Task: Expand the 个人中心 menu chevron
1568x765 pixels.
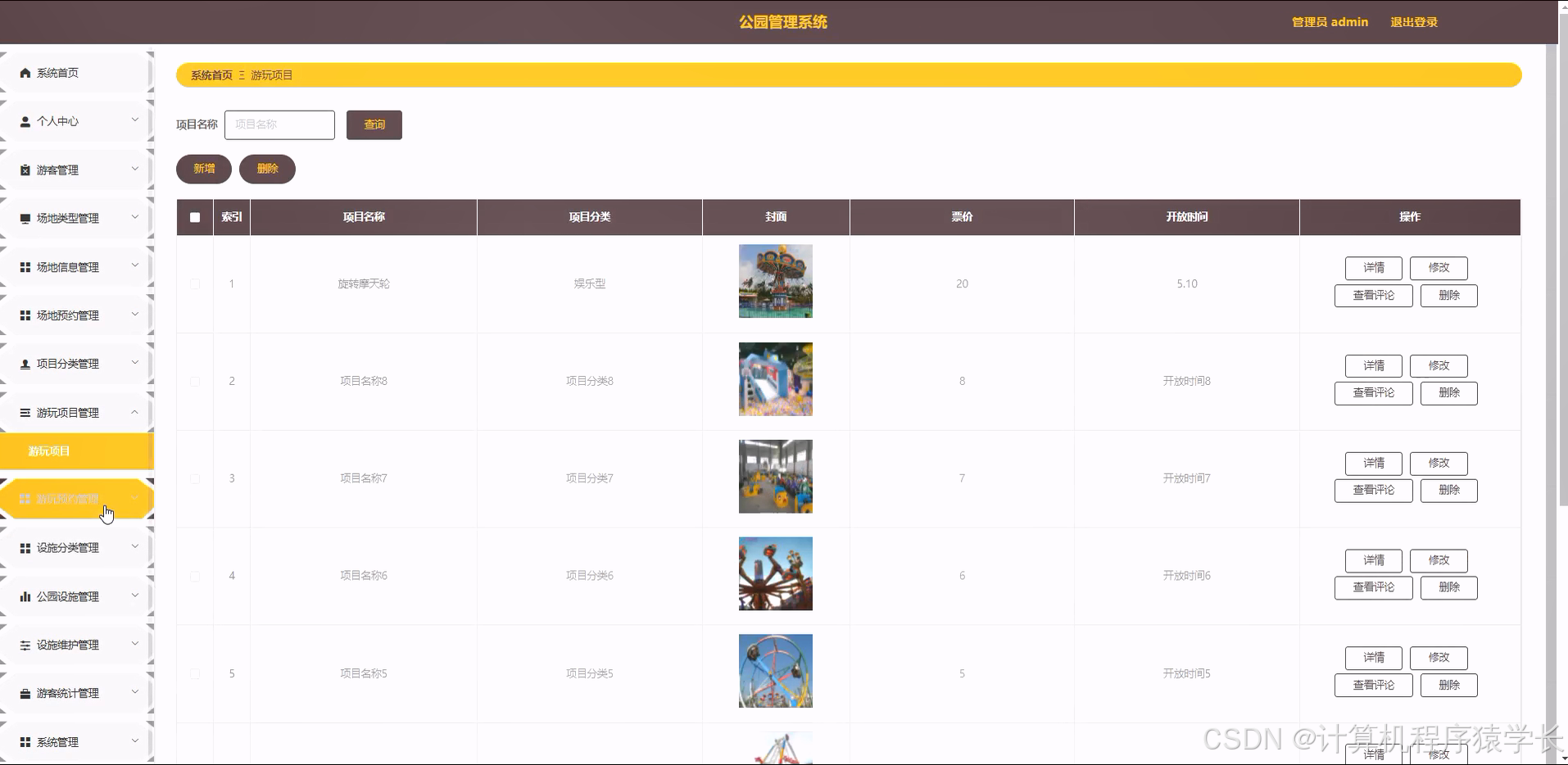Action: (135, 120)
